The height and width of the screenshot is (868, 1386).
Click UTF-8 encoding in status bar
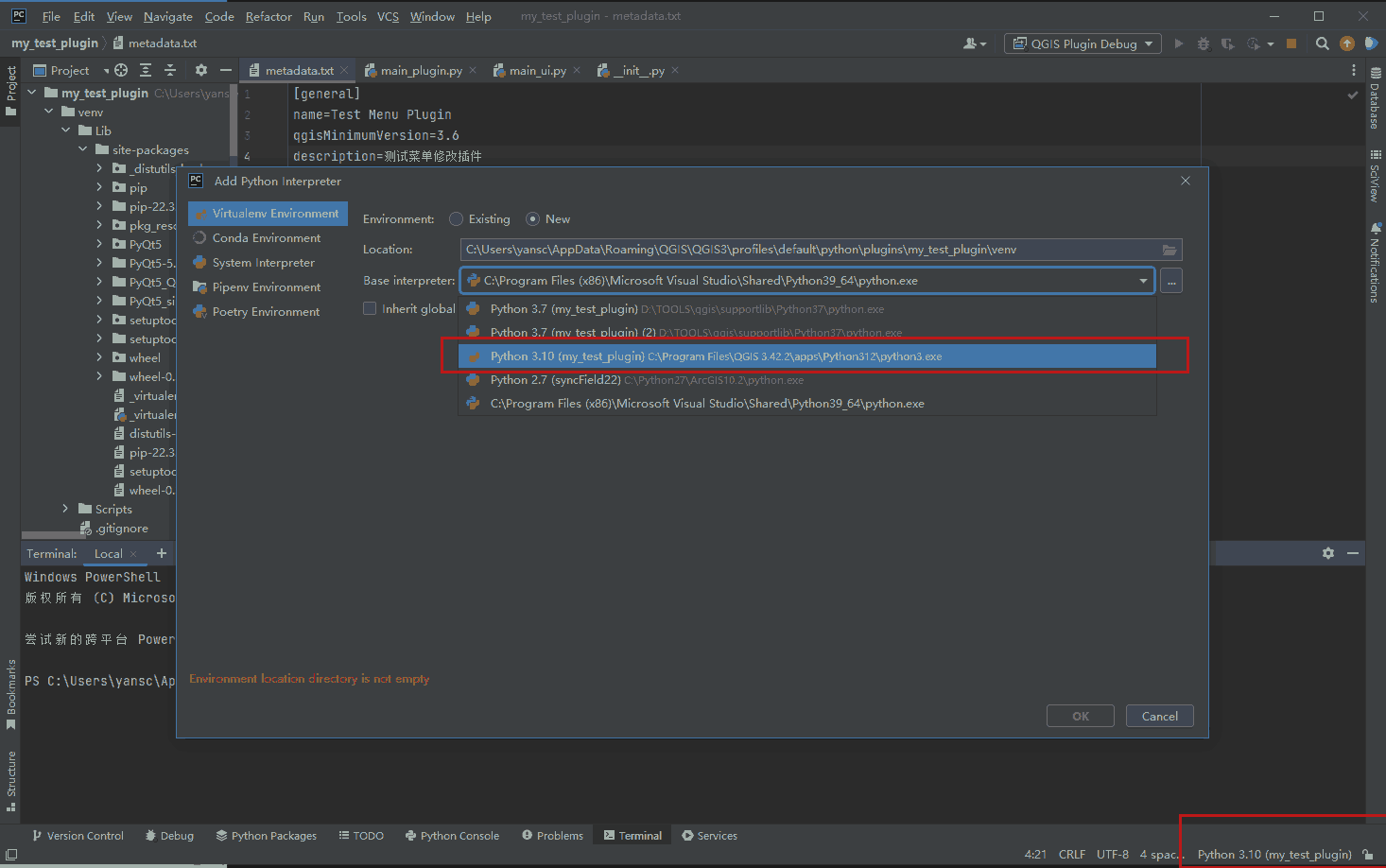coord(1112,855)
